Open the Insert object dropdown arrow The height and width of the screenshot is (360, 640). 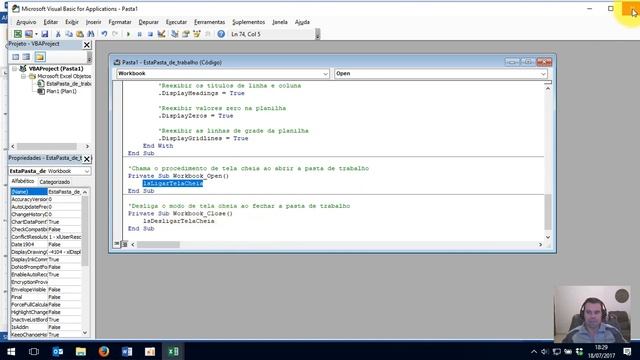(36, 34)
